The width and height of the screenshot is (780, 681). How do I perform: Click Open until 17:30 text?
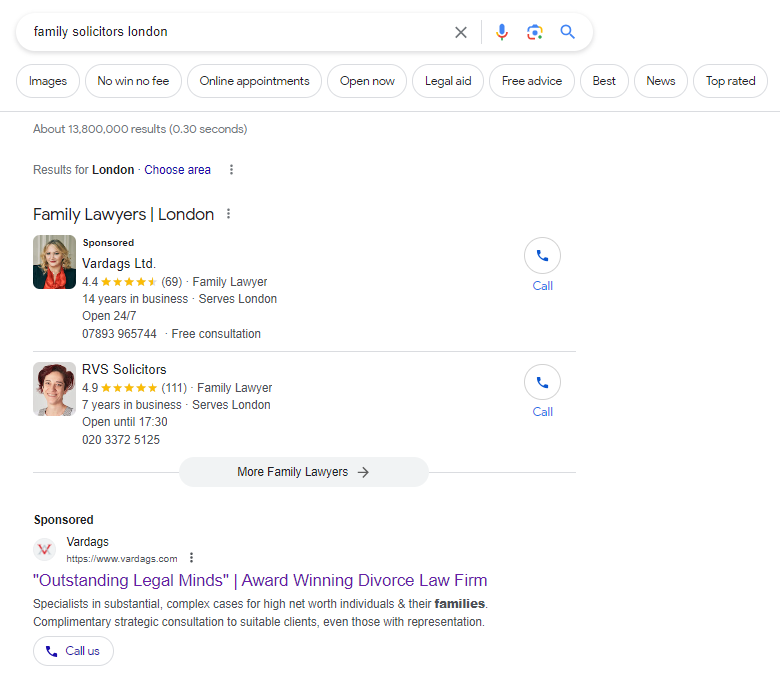pos(125,422)
